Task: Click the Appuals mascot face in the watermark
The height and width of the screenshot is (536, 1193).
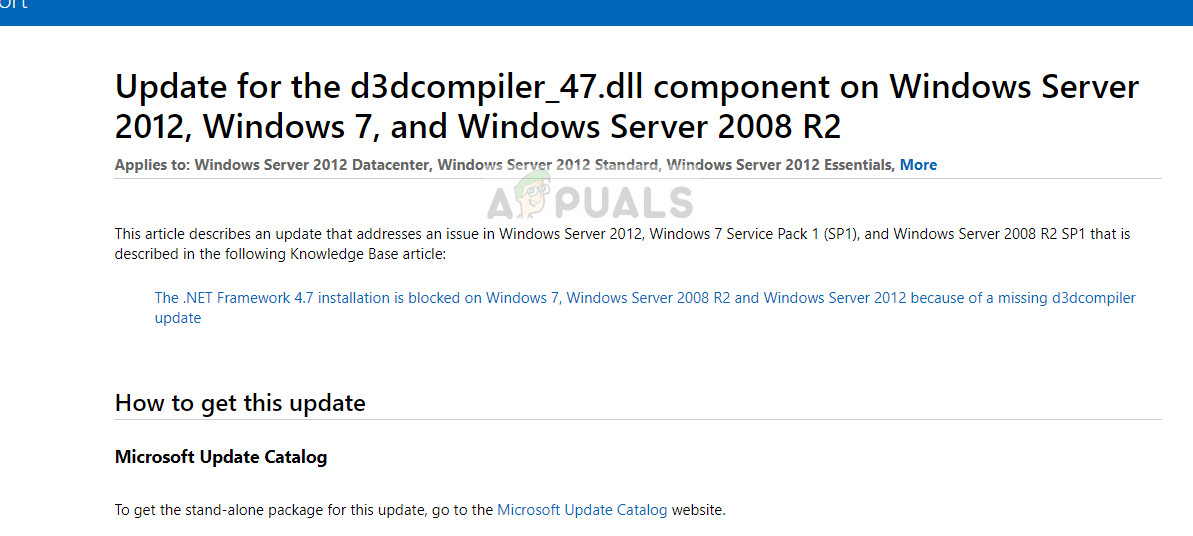Action: click(531, 195)
